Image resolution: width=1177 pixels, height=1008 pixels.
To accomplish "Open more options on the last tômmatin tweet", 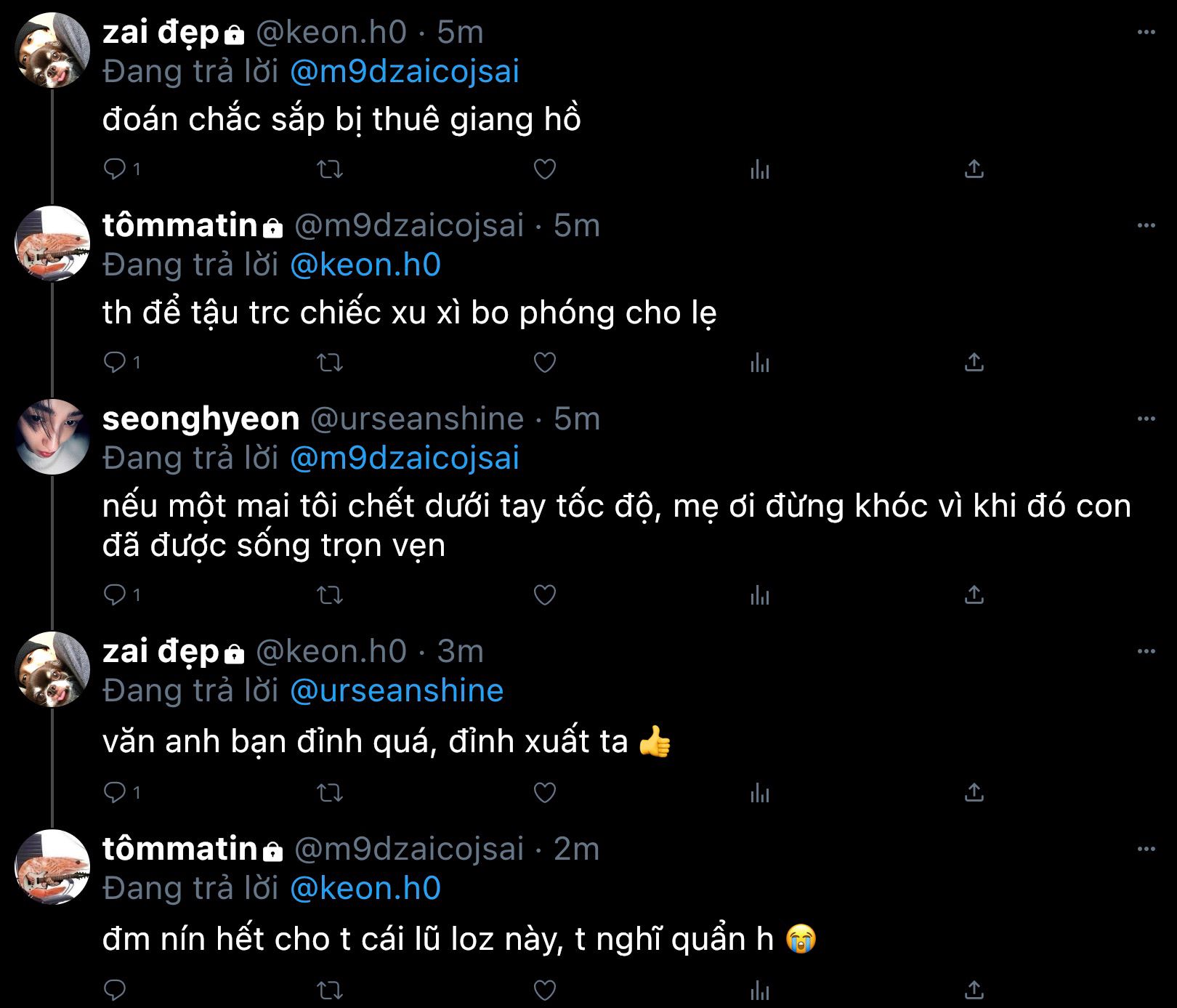I will coord(1146,849).
